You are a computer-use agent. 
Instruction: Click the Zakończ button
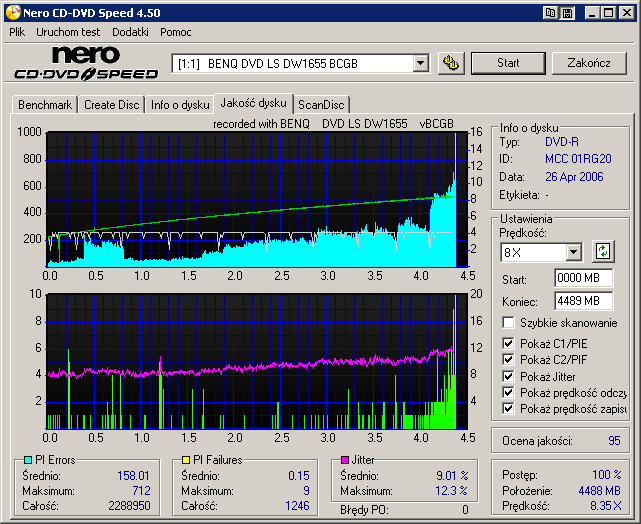[589, 63]
